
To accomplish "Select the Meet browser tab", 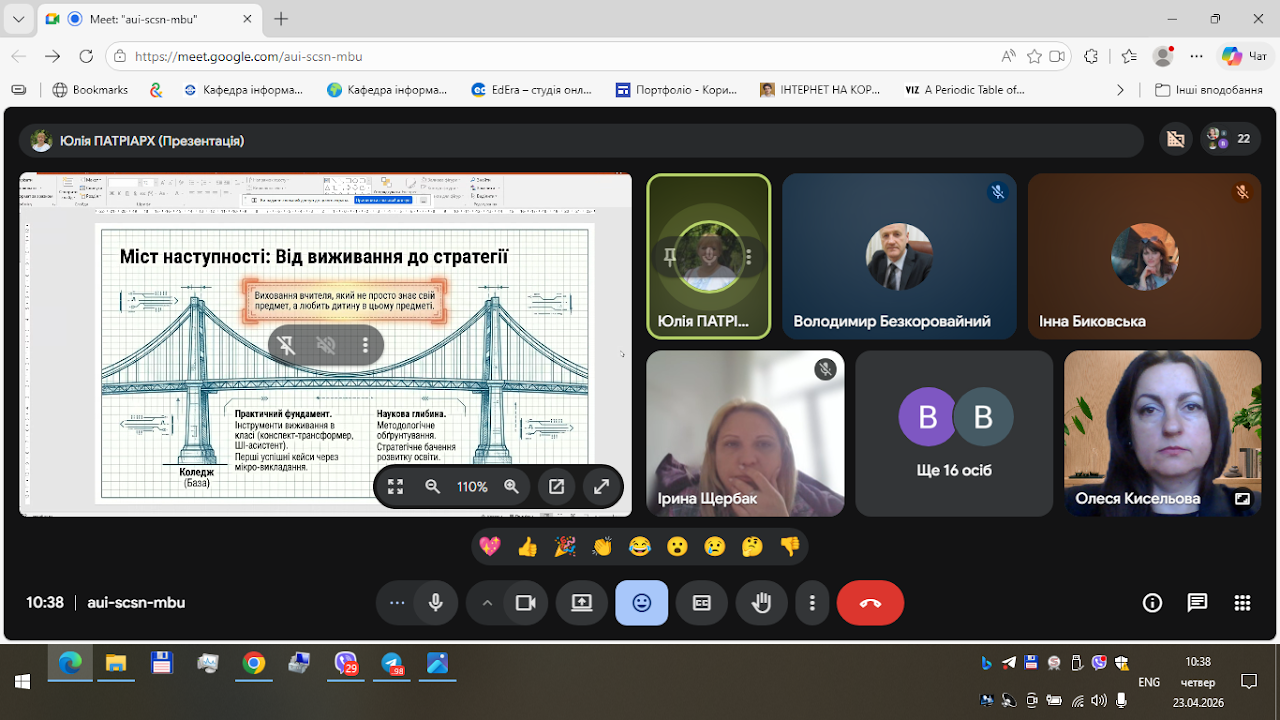I will [x=150, y=19].
